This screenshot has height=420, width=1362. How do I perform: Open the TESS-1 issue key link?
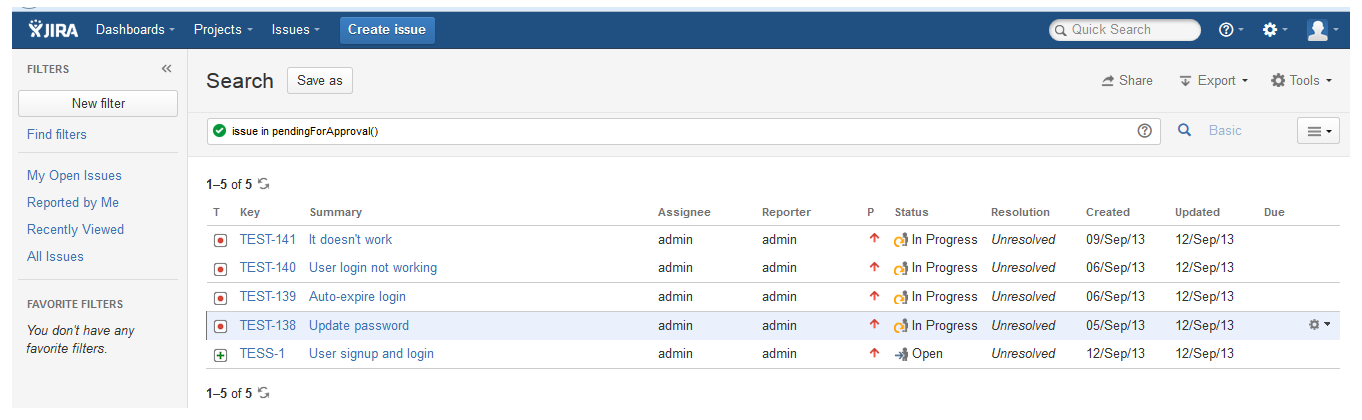(262, 354)
